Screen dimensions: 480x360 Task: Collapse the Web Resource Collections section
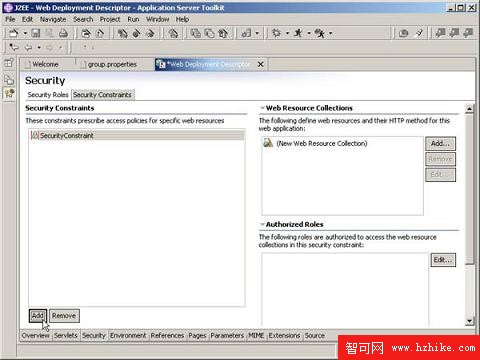[x=262, y=108]
